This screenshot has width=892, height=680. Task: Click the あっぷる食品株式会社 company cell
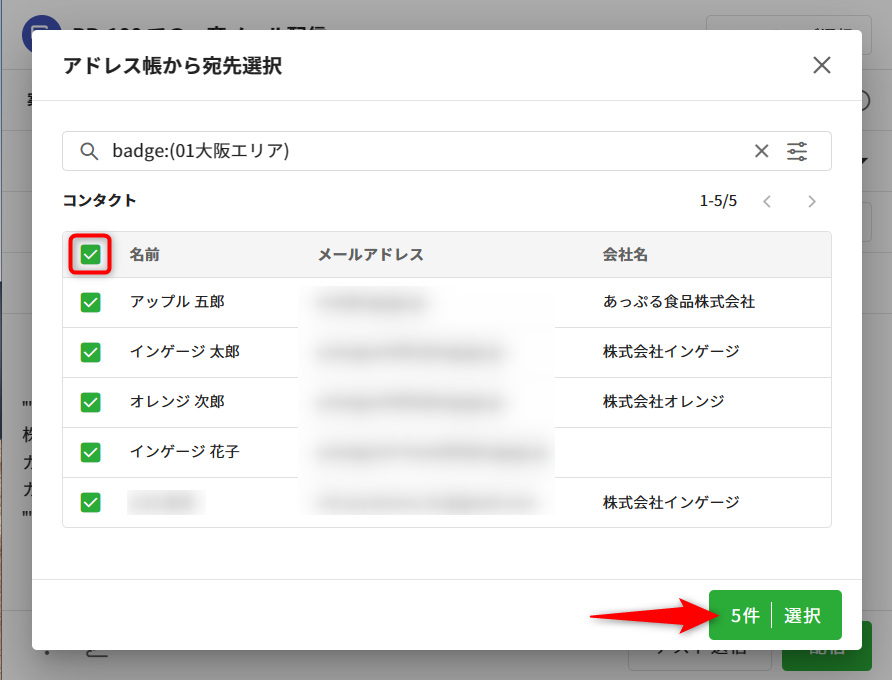[678, 302]
